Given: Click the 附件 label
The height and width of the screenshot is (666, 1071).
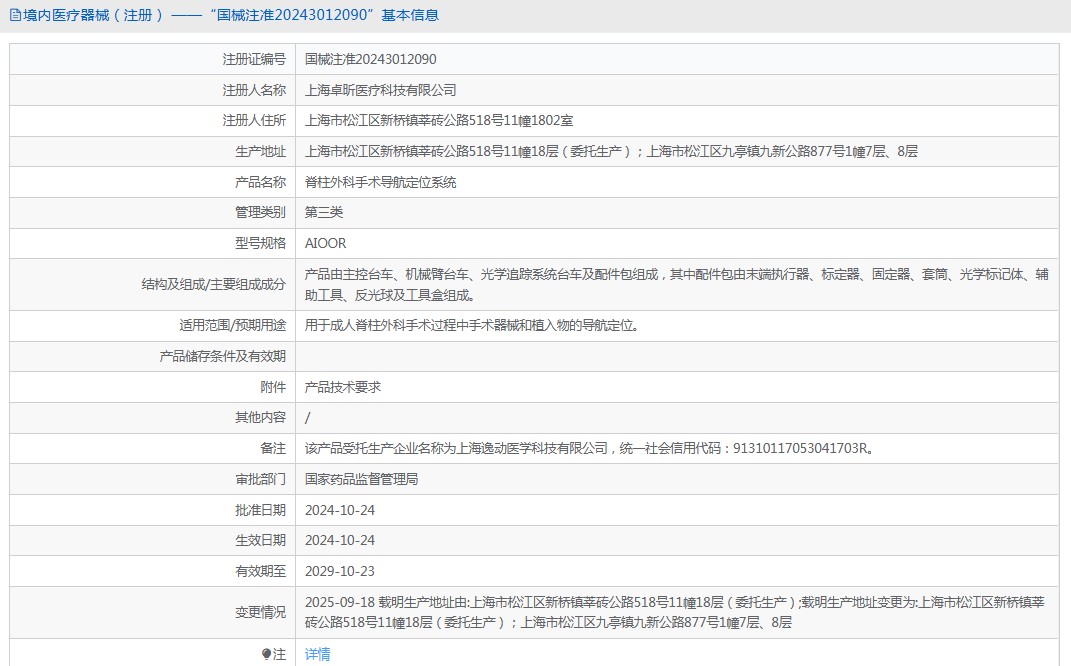Looking at the screenshot, I should click(273, 387).
